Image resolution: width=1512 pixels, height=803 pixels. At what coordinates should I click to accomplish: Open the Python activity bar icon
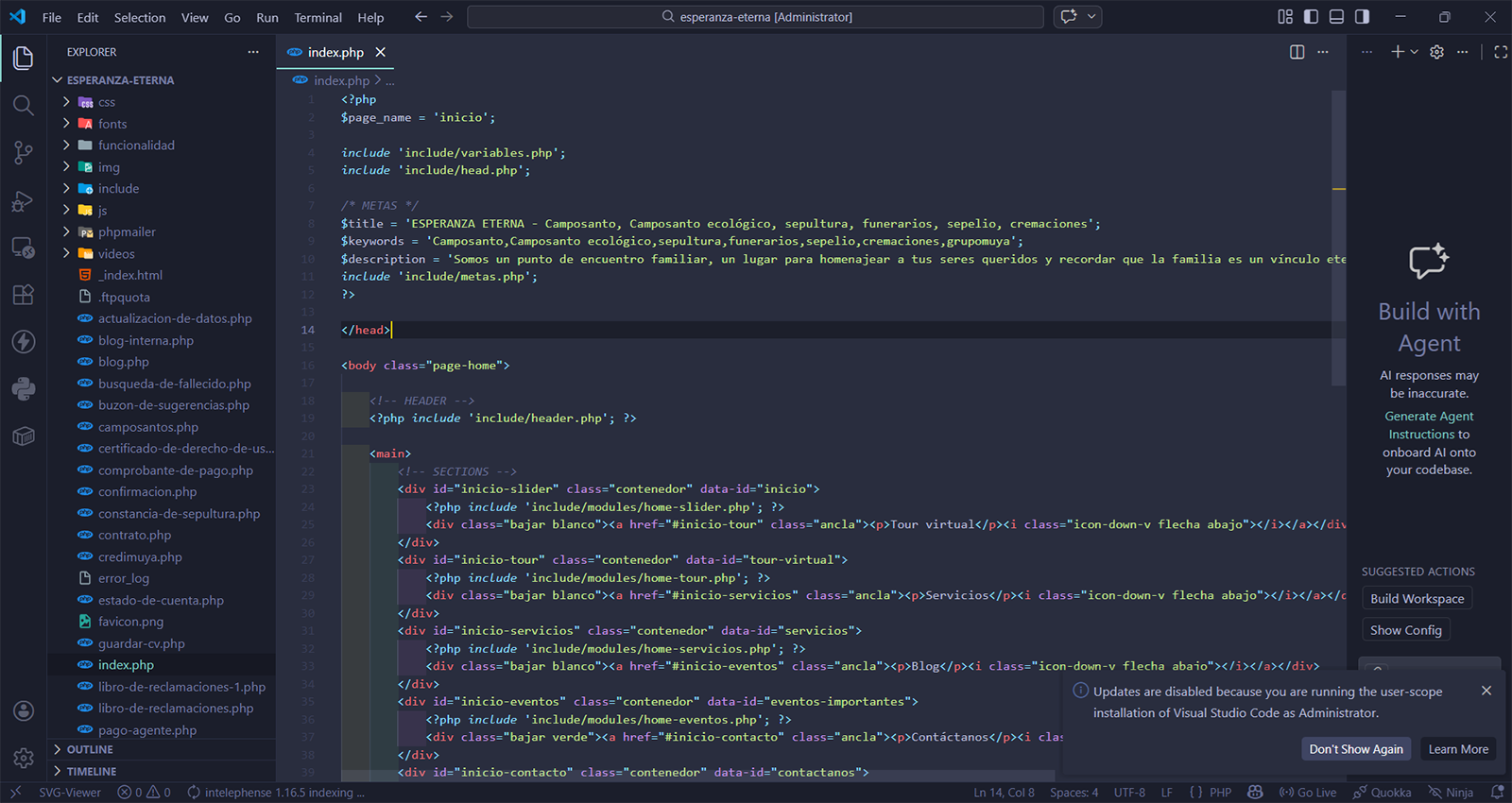click(x=24, y=388)
